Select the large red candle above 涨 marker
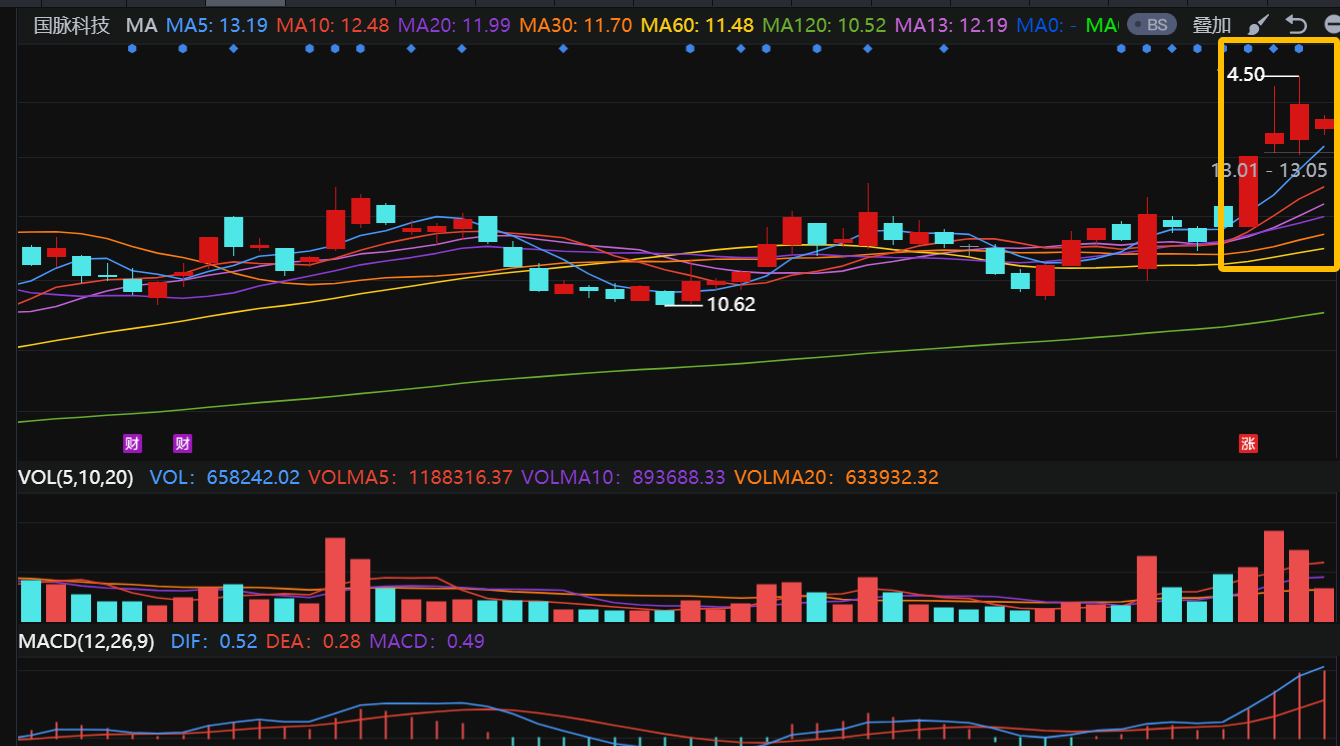The width and height of the screenshot is (1340, 746). 1248,191
